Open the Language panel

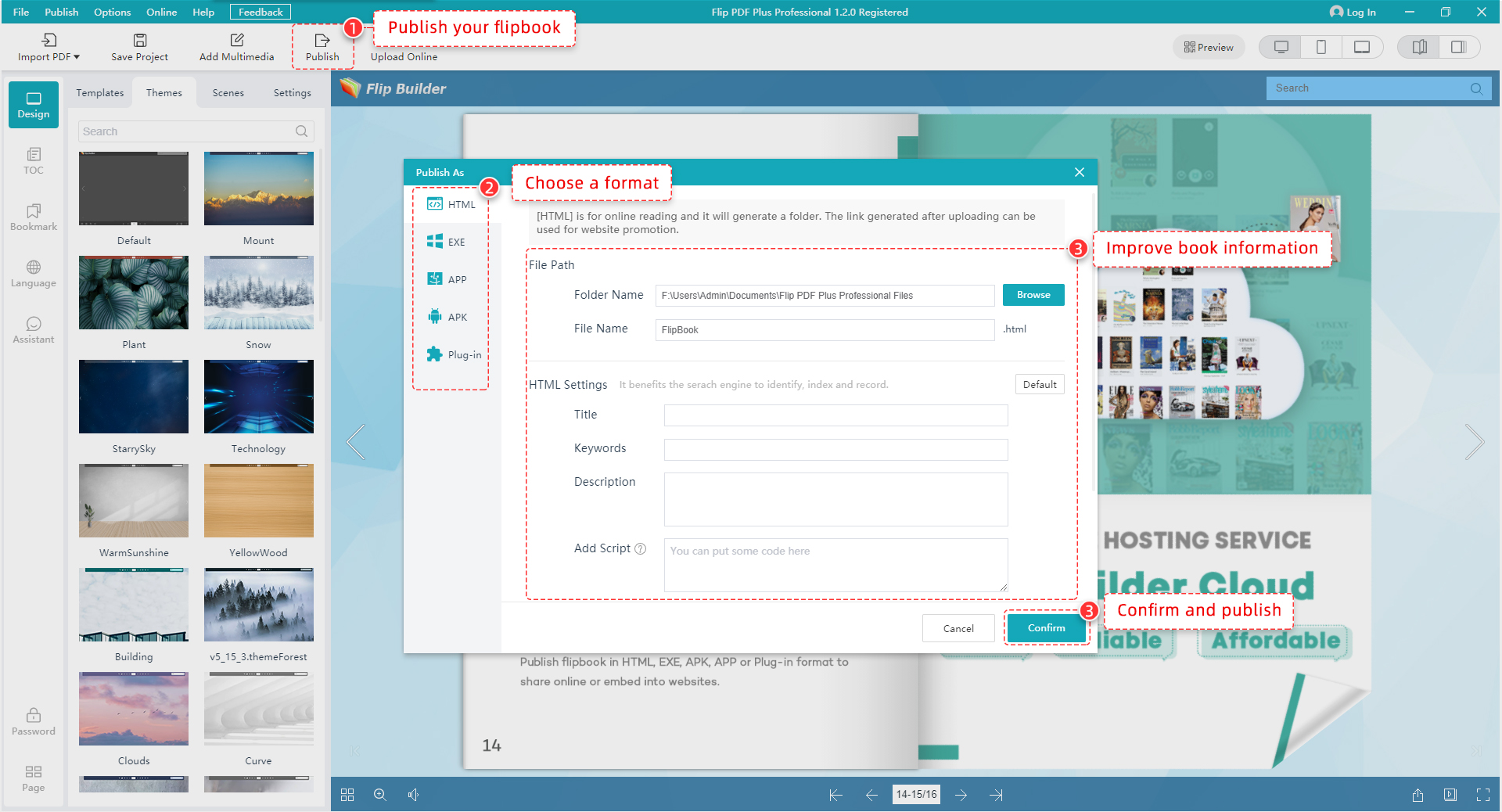coord(33,273)
